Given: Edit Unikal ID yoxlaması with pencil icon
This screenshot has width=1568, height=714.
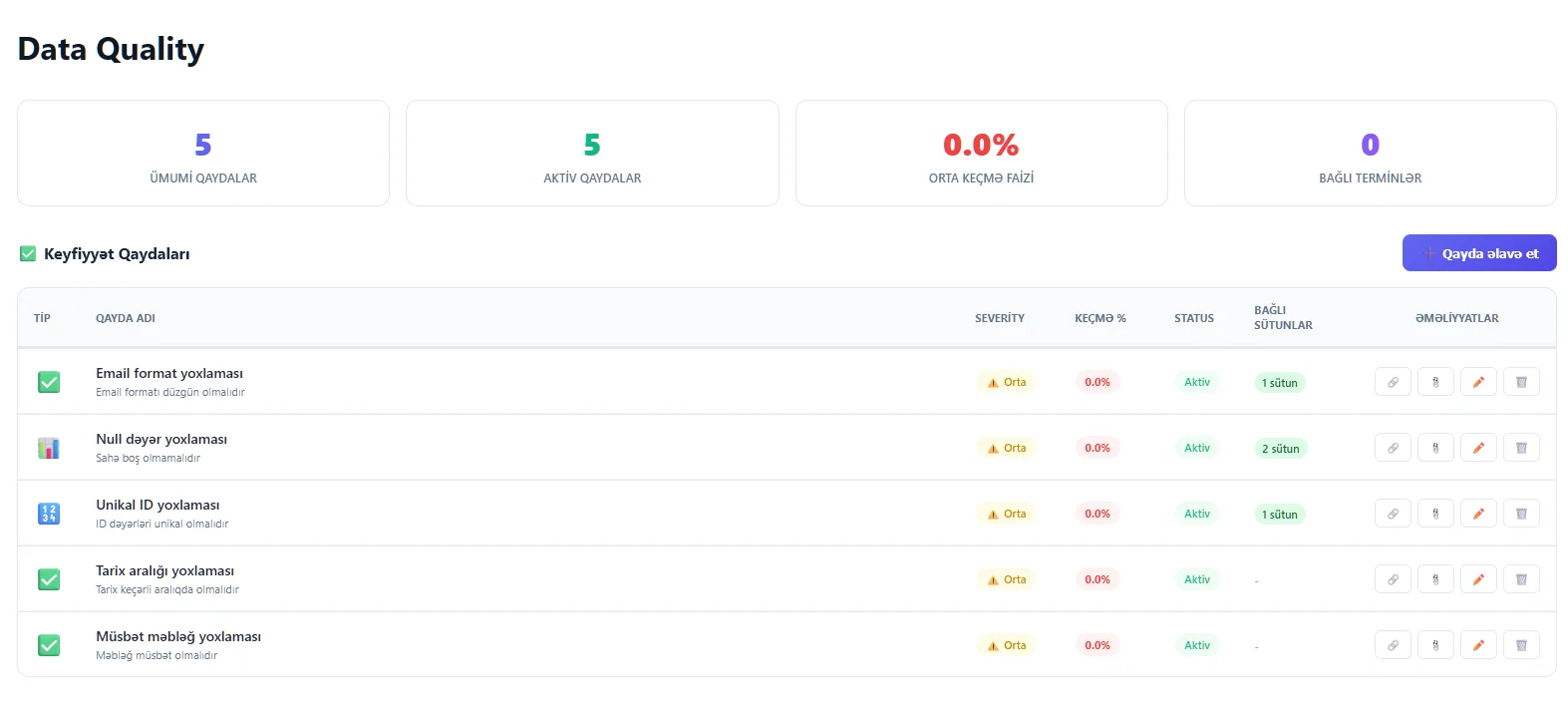Looking at the screenshot, I should [x=1478, y=514].
